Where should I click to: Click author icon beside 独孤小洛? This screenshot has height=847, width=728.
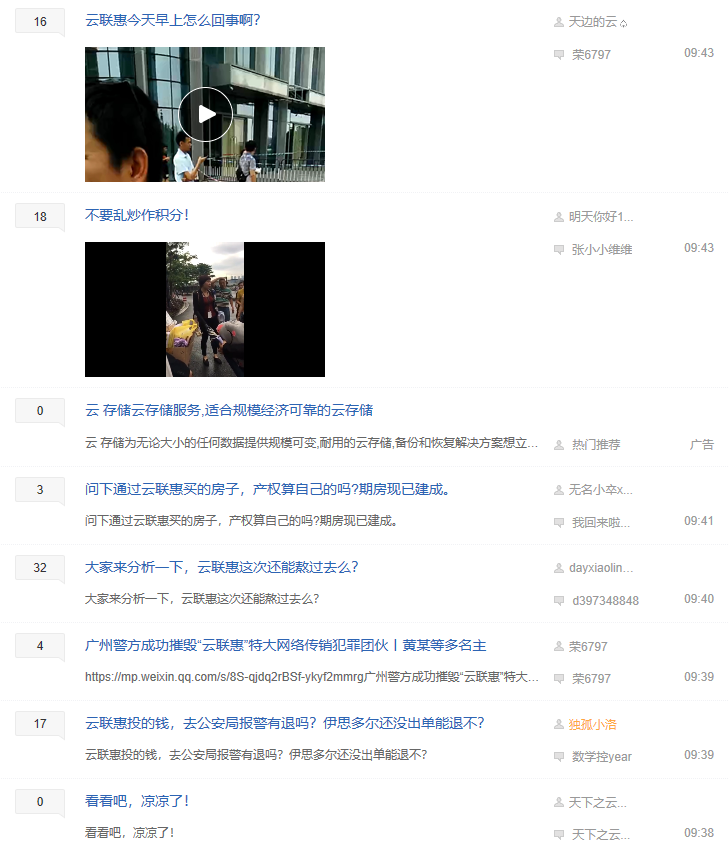click(559, 724)
